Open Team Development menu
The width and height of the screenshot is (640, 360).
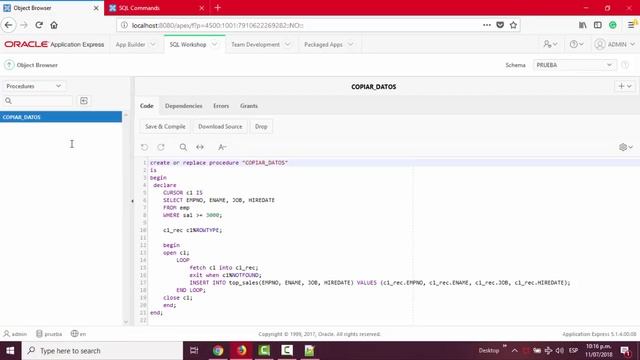[x=256, y=44]
